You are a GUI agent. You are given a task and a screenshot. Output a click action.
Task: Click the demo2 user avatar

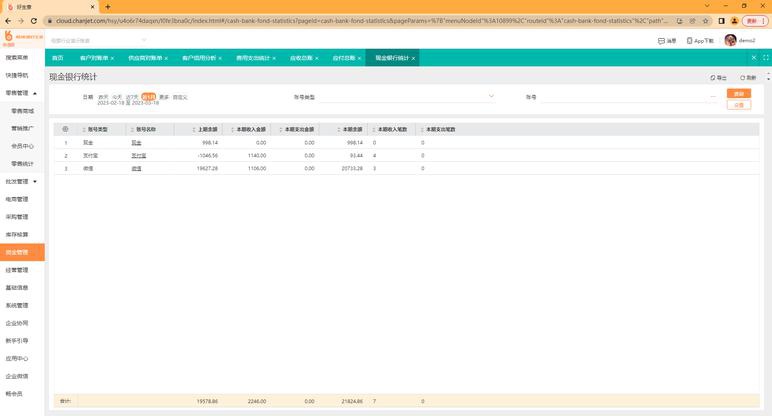pos(730,40)
